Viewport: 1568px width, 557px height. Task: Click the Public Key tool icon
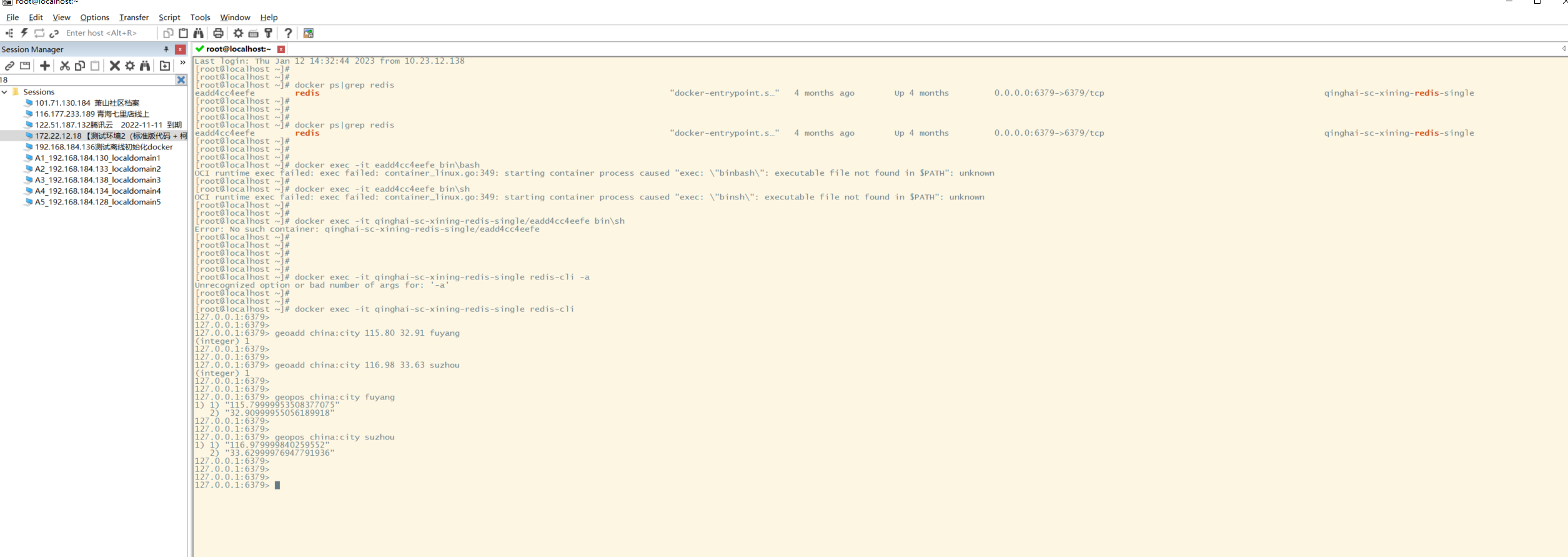pos(269,33)
